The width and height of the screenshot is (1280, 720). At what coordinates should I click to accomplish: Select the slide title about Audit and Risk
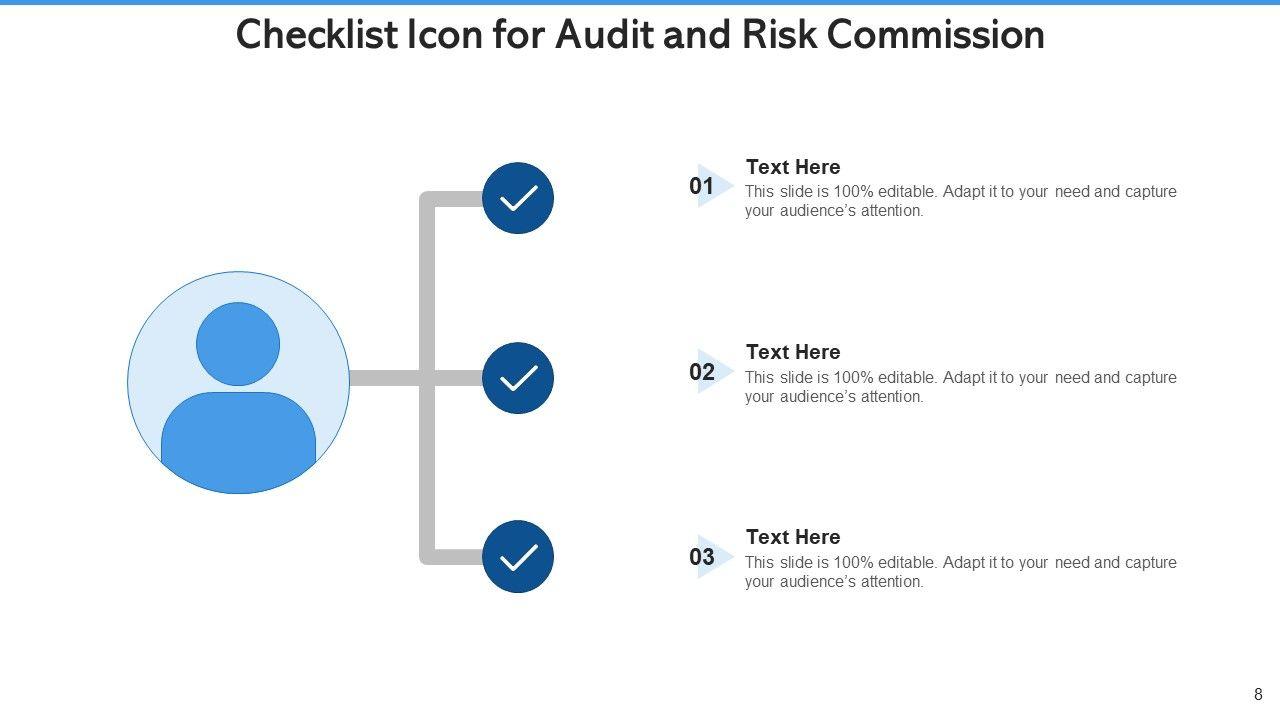click(x=640, y=35)
